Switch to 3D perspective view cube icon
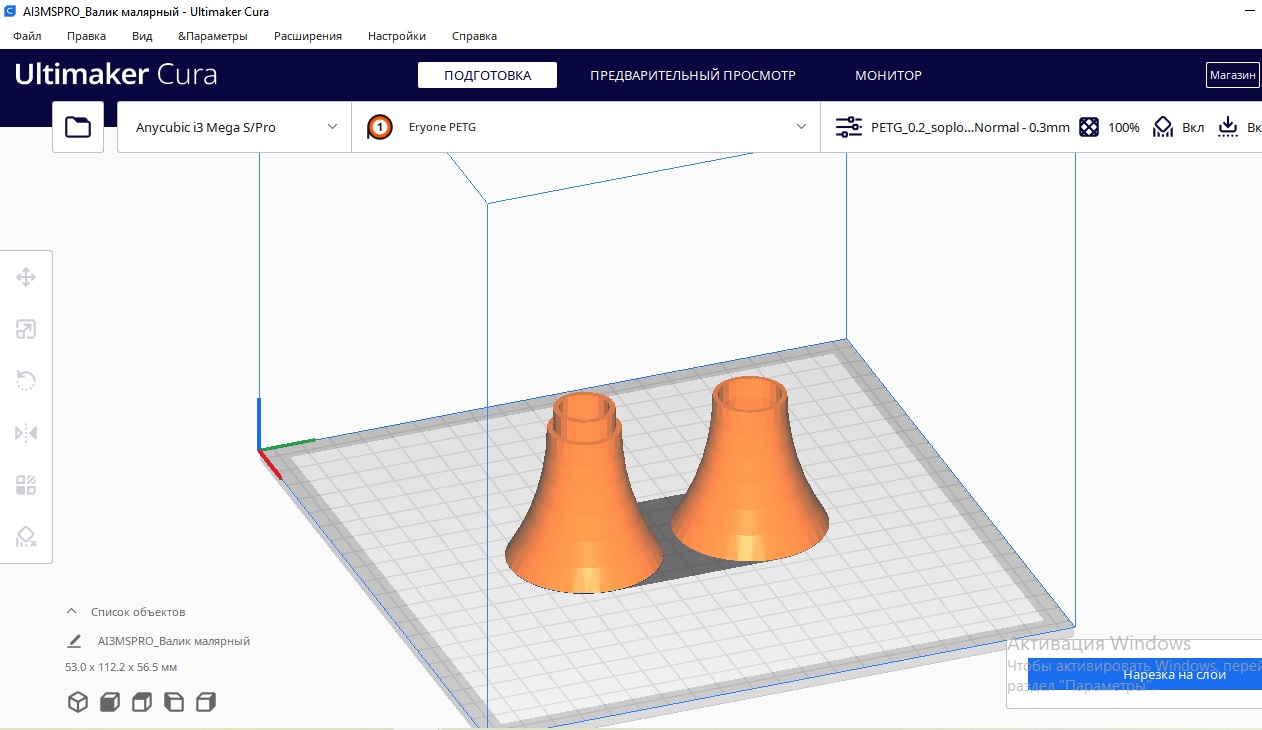 (x=78, y=702)
